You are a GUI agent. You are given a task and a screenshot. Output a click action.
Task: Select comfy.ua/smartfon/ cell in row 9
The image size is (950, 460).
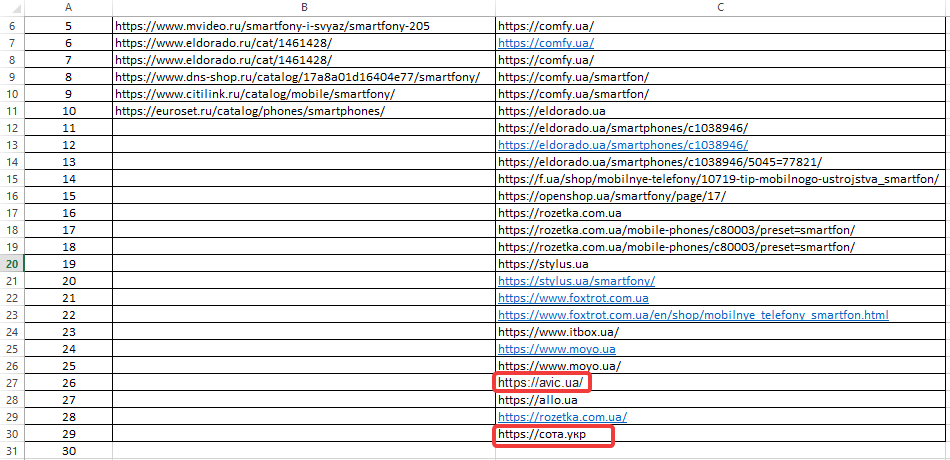pyautogui.click(x=722, y=77)
